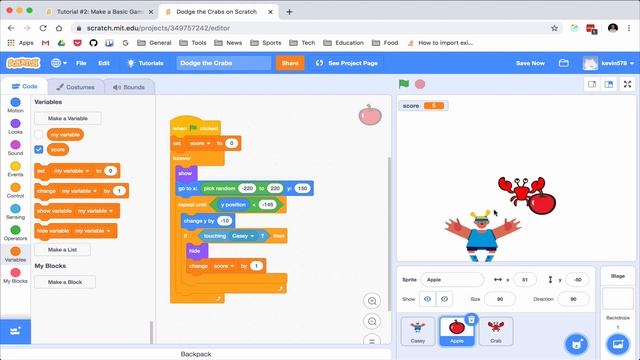Reload the browser page
The width and height of the screenshot is (640, 360).
point(43,28)
